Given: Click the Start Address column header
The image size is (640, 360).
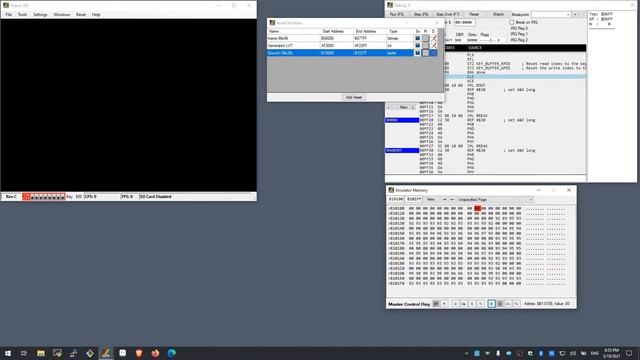Looking at the screenshot, I should tap(337, 31).
